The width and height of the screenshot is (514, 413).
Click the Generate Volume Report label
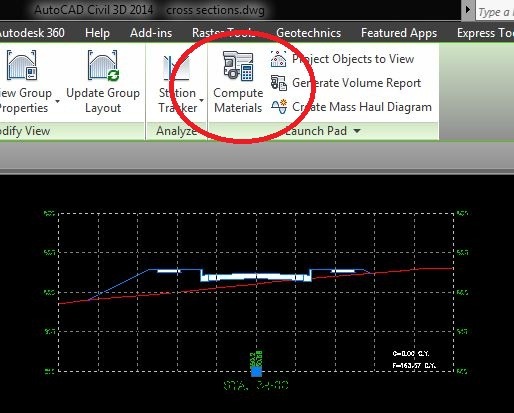coord(356,83)
